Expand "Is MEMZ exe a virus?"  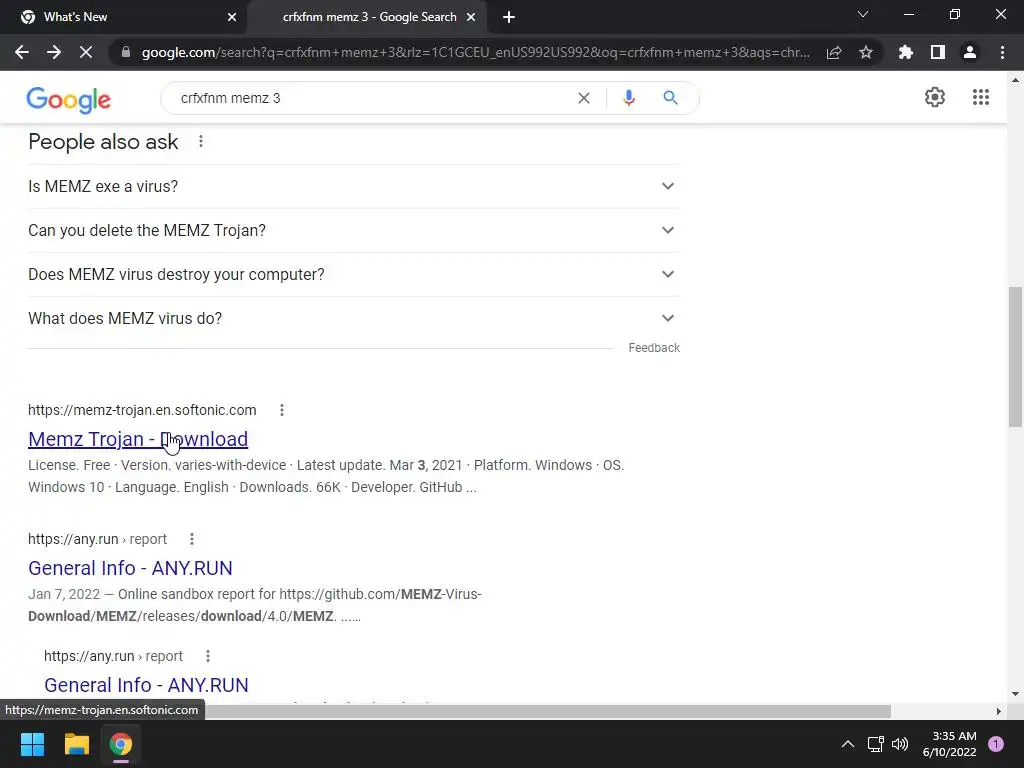coord(354,186)
